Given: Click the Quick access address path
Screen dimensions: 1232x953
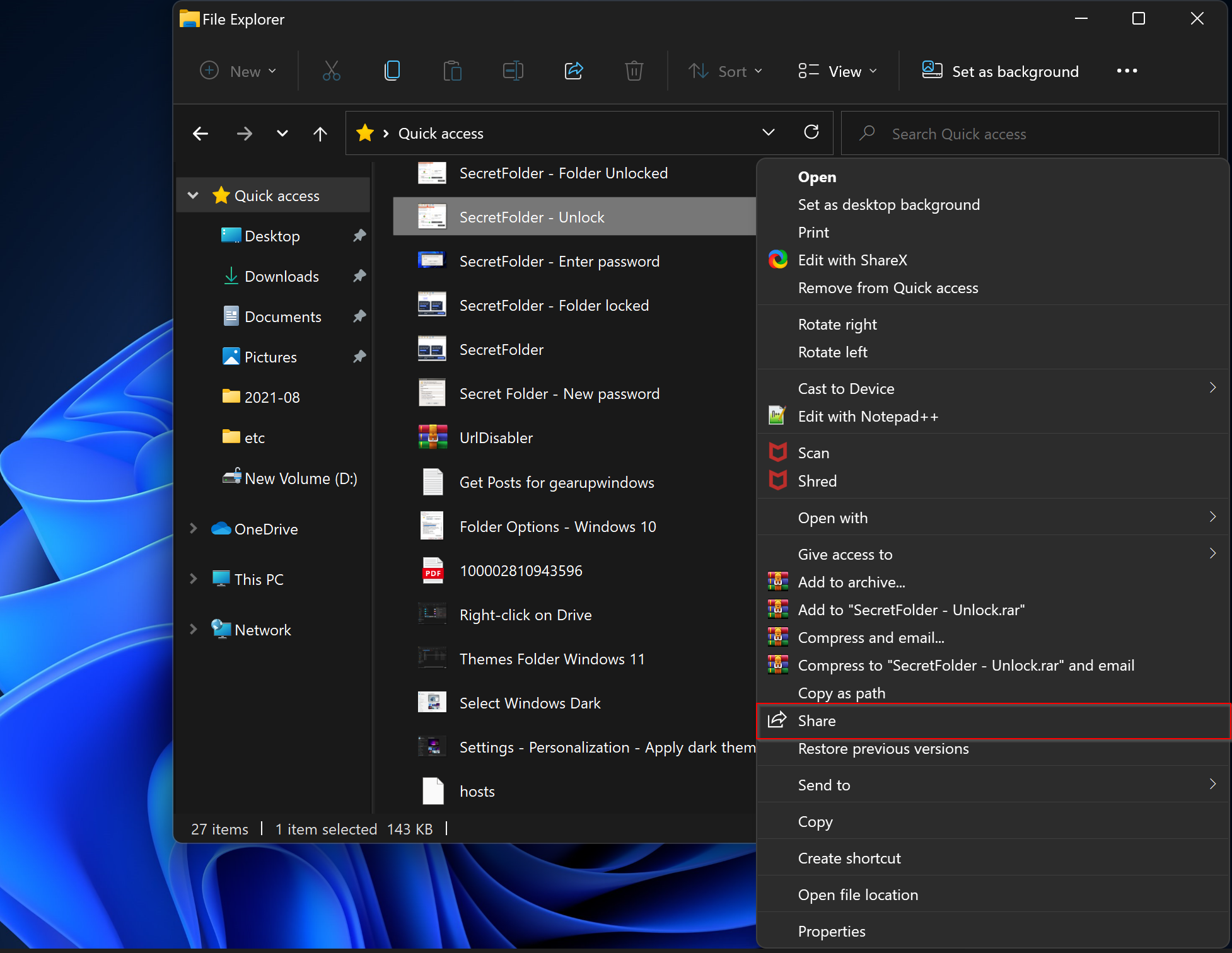Looking at the screenshot, I should click(x=441, y=134).
